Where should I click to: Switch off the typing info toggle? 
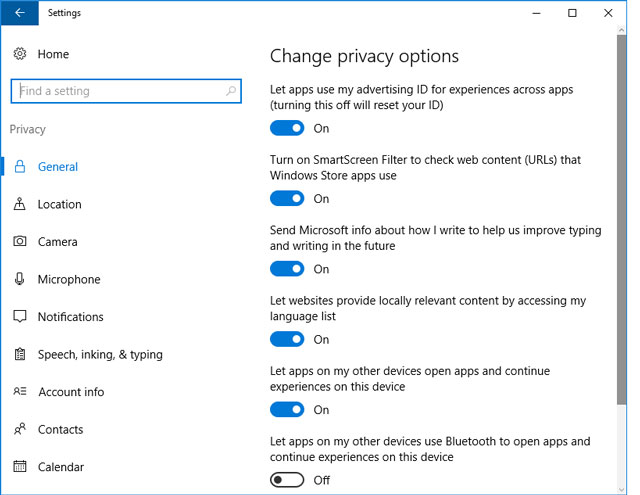287,269
